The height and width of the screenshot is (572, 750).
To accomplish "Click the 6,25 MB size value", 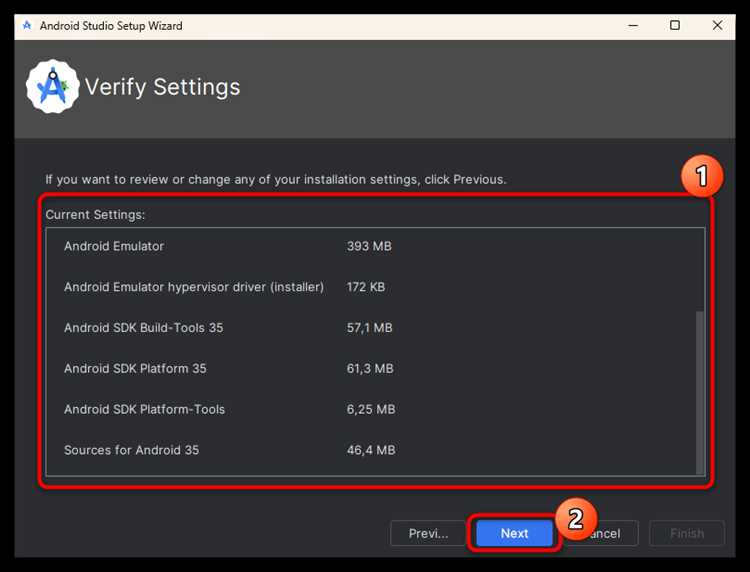I will coord(371,409).
